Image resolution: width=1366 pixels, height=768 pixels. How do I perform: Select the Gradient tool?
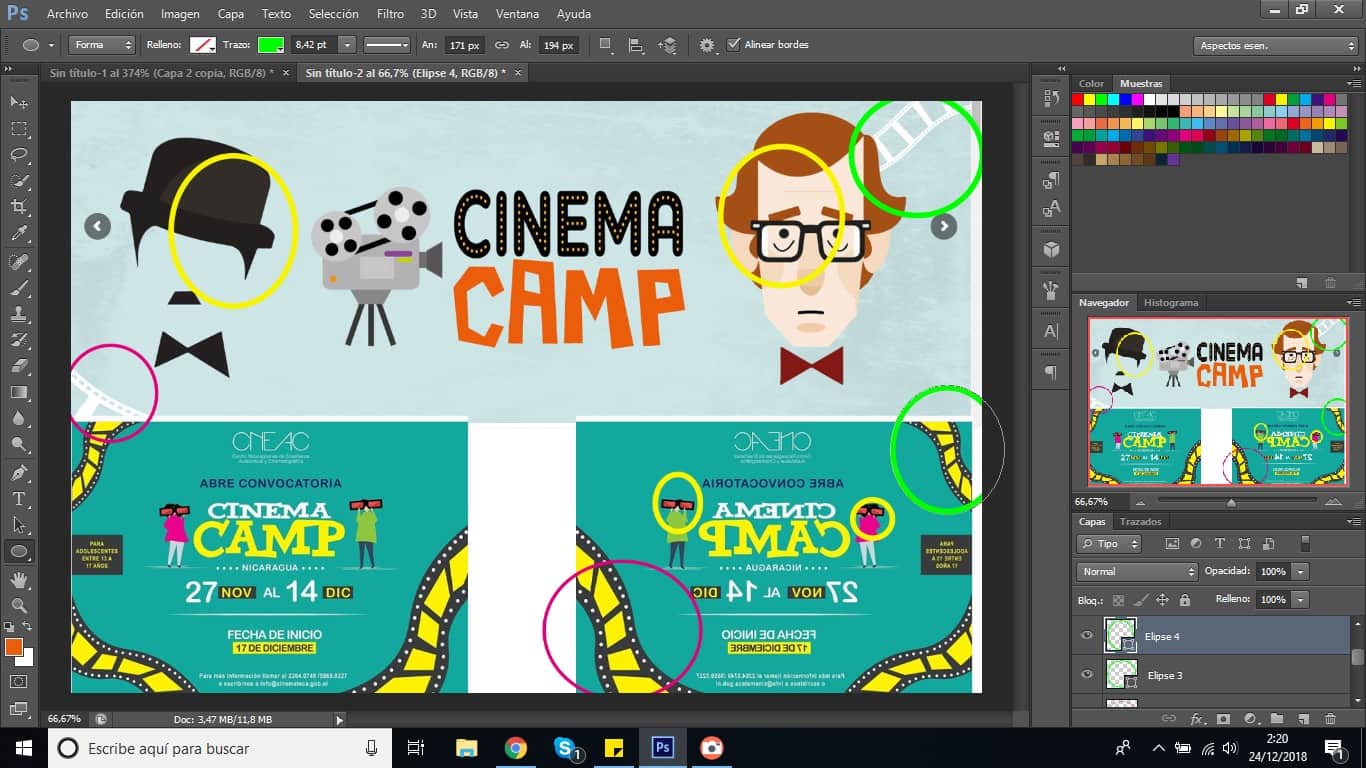(x=19, y=392)
